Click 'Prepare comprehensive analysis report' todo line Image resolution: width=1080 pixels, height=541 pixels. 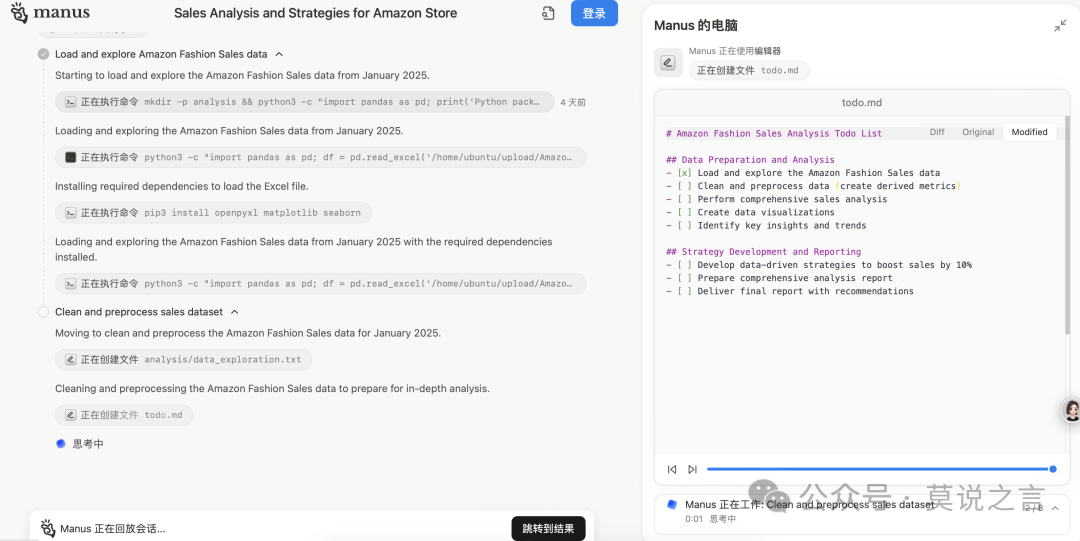click(x=780, y=278)
